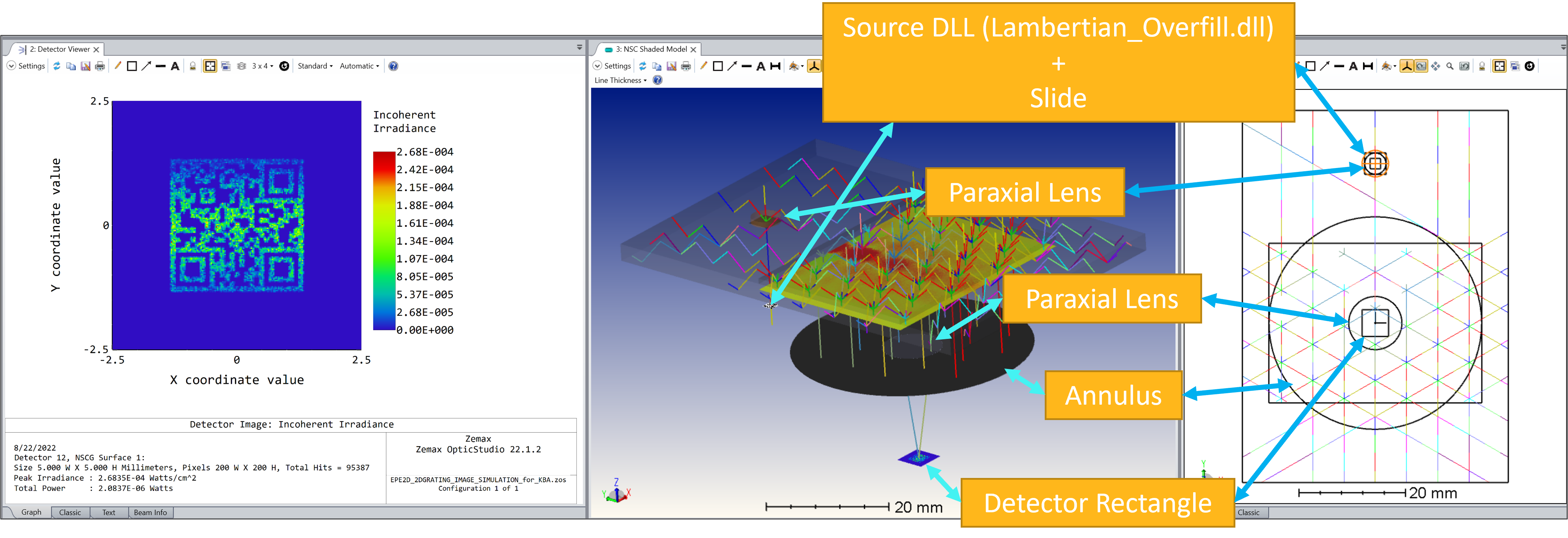The width and height of the screenshot is (1568, 538).
Task: Select arrow annotation tool in Detector Viewer
Action: coord(146,66)
